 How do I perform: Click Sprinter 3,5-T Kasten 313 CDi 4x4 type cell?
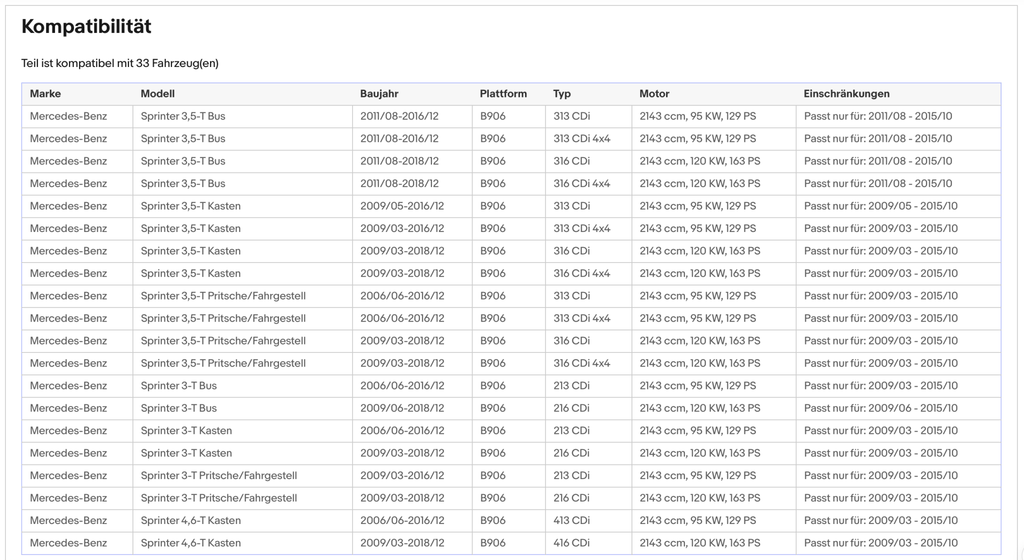[x=588, y=228]
